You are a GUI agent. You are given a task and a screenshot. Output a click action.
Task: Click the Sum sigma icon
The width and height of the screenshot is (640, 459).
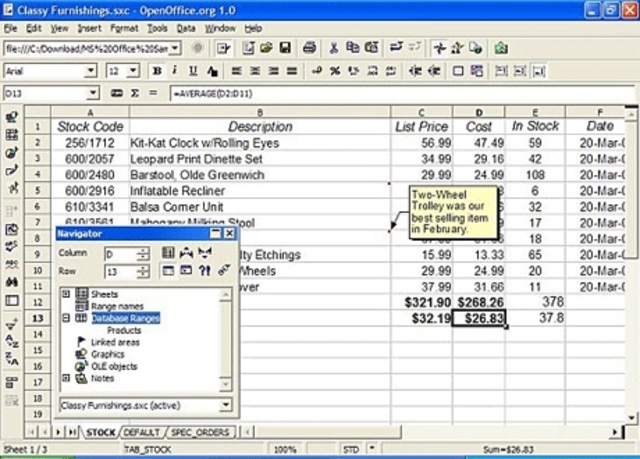pos(135,93)
